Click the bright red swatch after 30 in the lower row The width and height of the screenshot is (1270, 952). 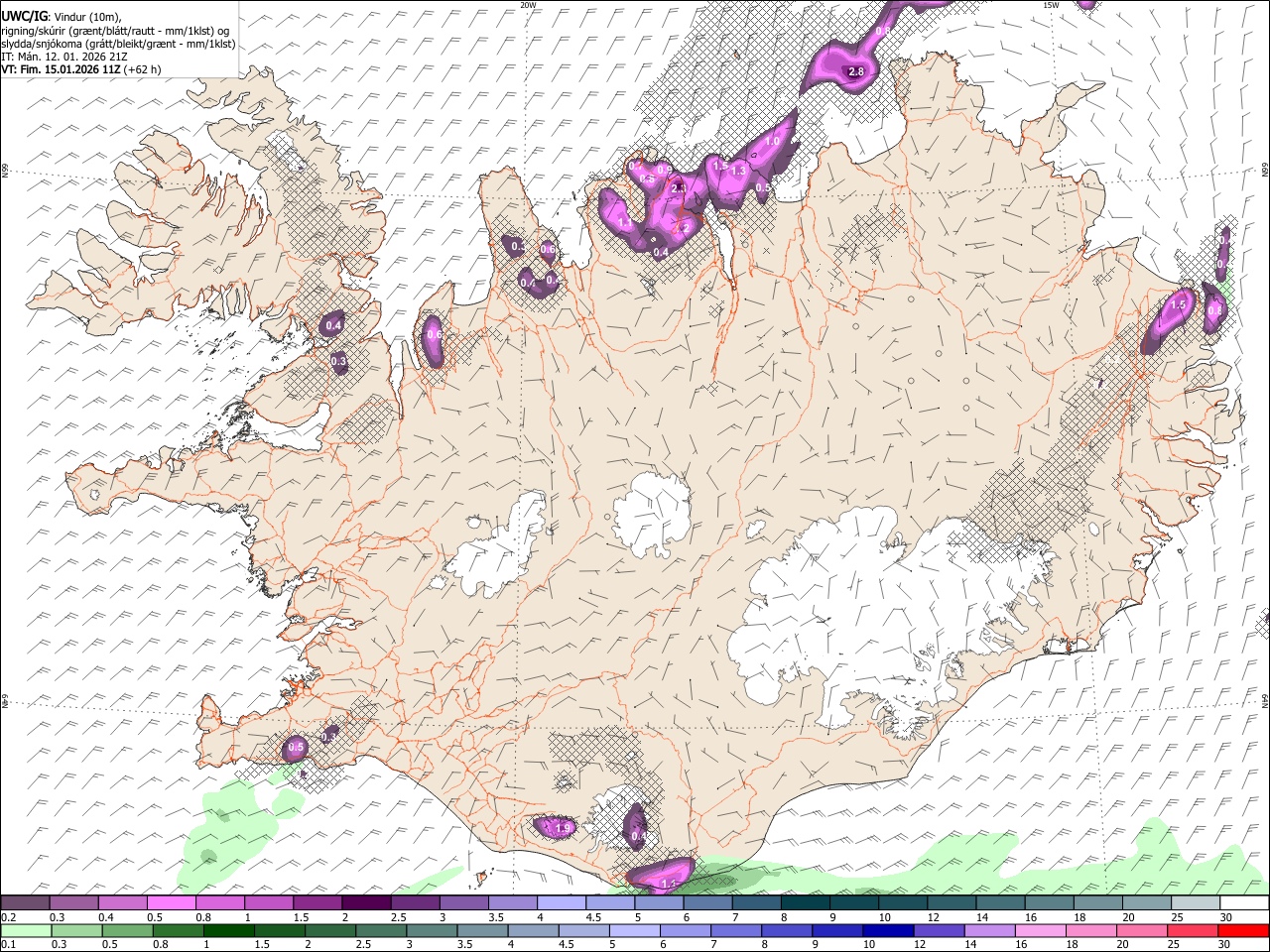click(1243, 931)
